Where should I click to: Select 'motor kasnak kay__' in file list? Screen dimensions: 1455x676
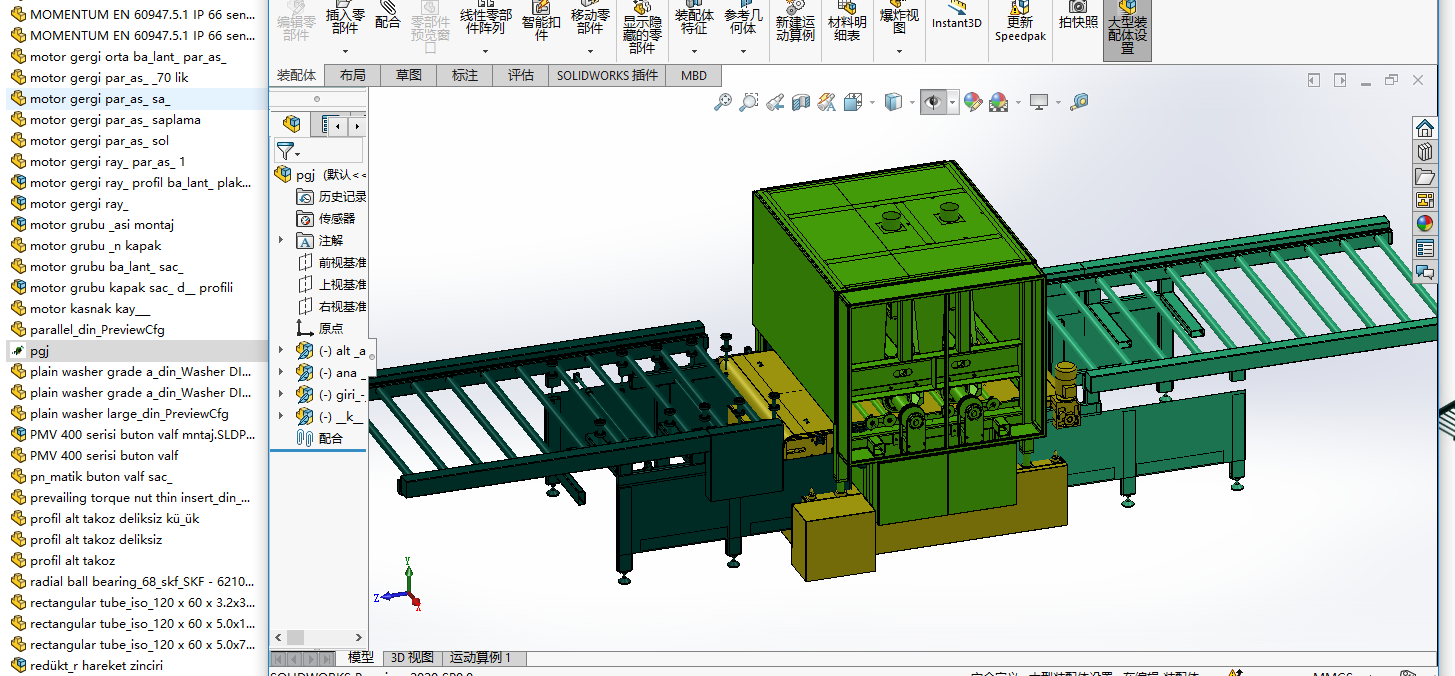89,309
